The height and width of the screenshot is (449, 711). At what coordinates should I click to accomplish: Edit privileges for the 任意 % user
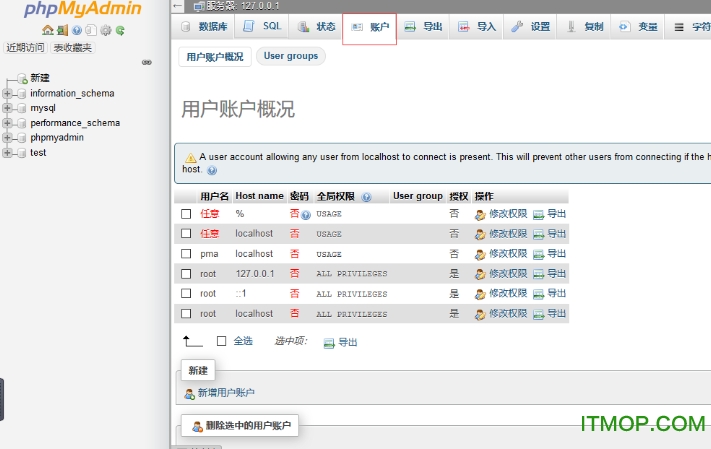(501, 214)
